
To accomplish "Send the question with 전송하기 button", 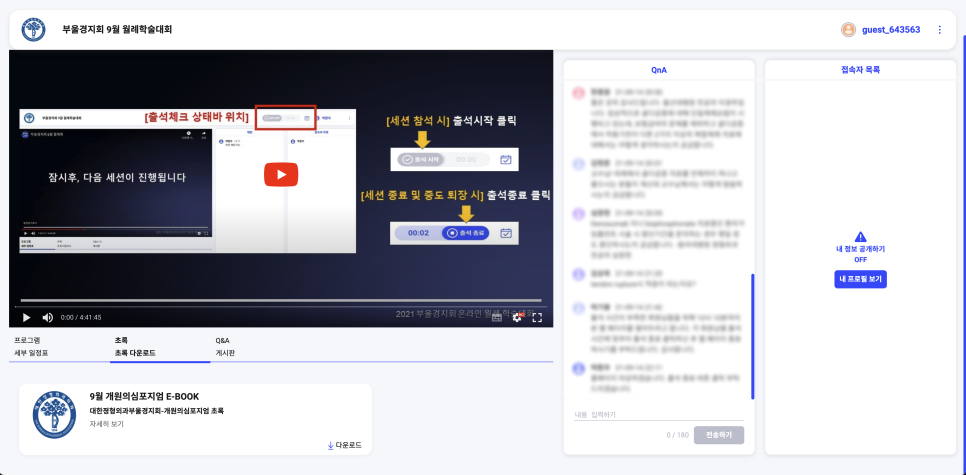I will coord(718,435).
